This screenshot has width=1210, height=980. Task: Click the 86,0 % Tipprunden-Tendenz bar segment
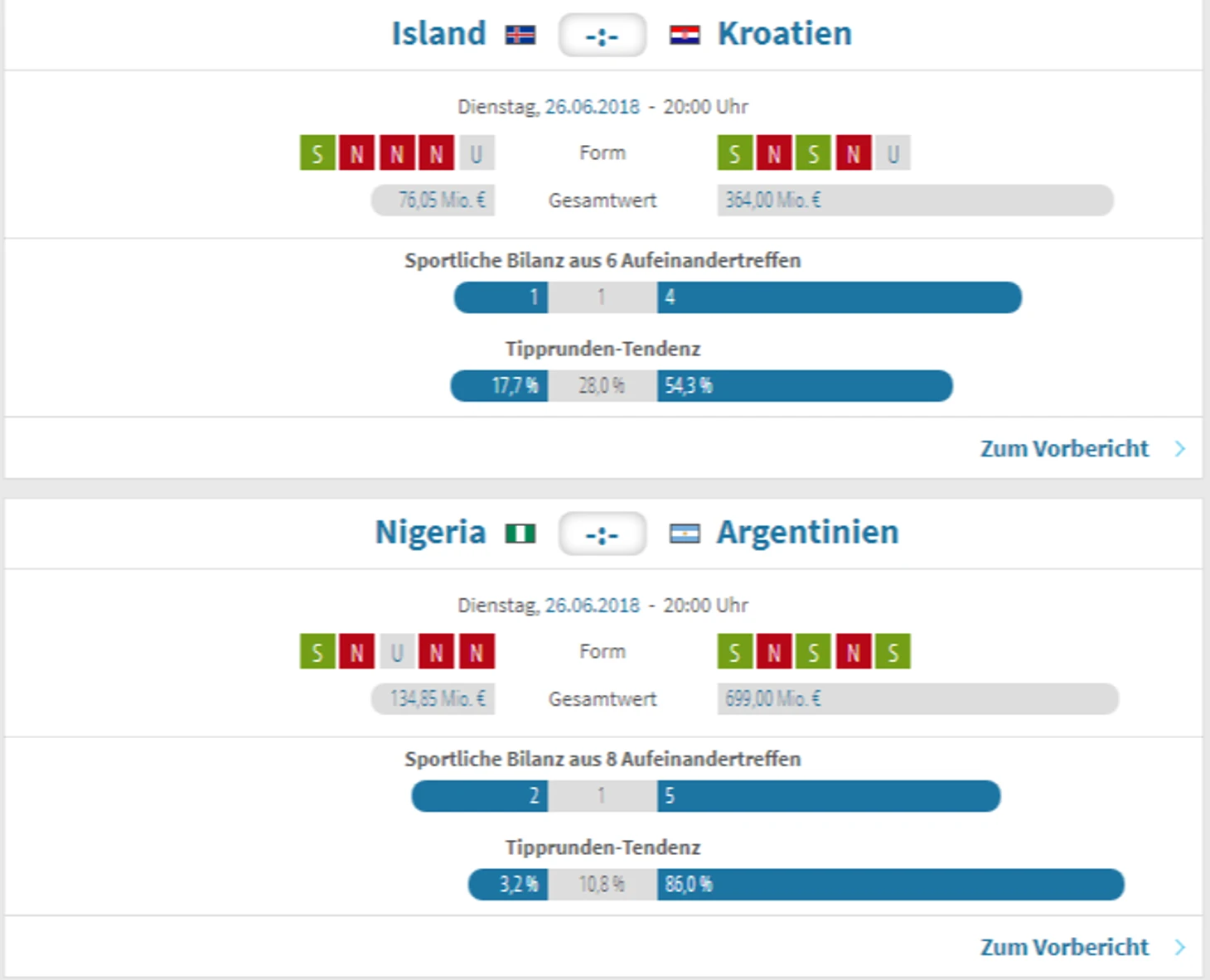pyautogui.click(x=891, y=885)
